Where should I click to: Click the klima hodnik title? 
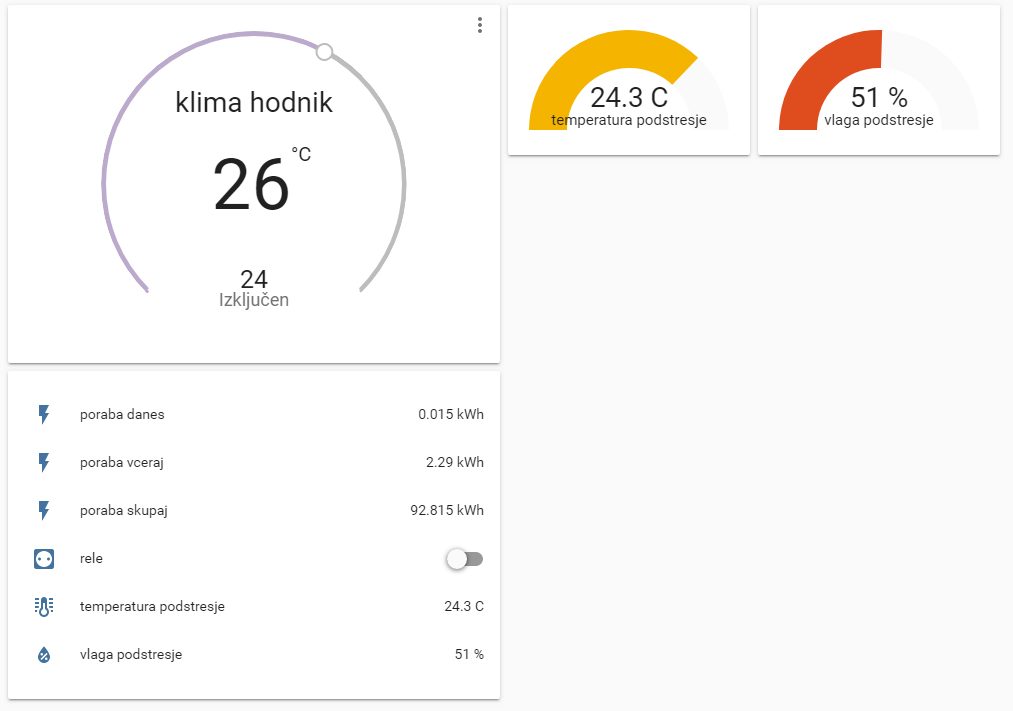pyautogui.click(x=254, y=102)
